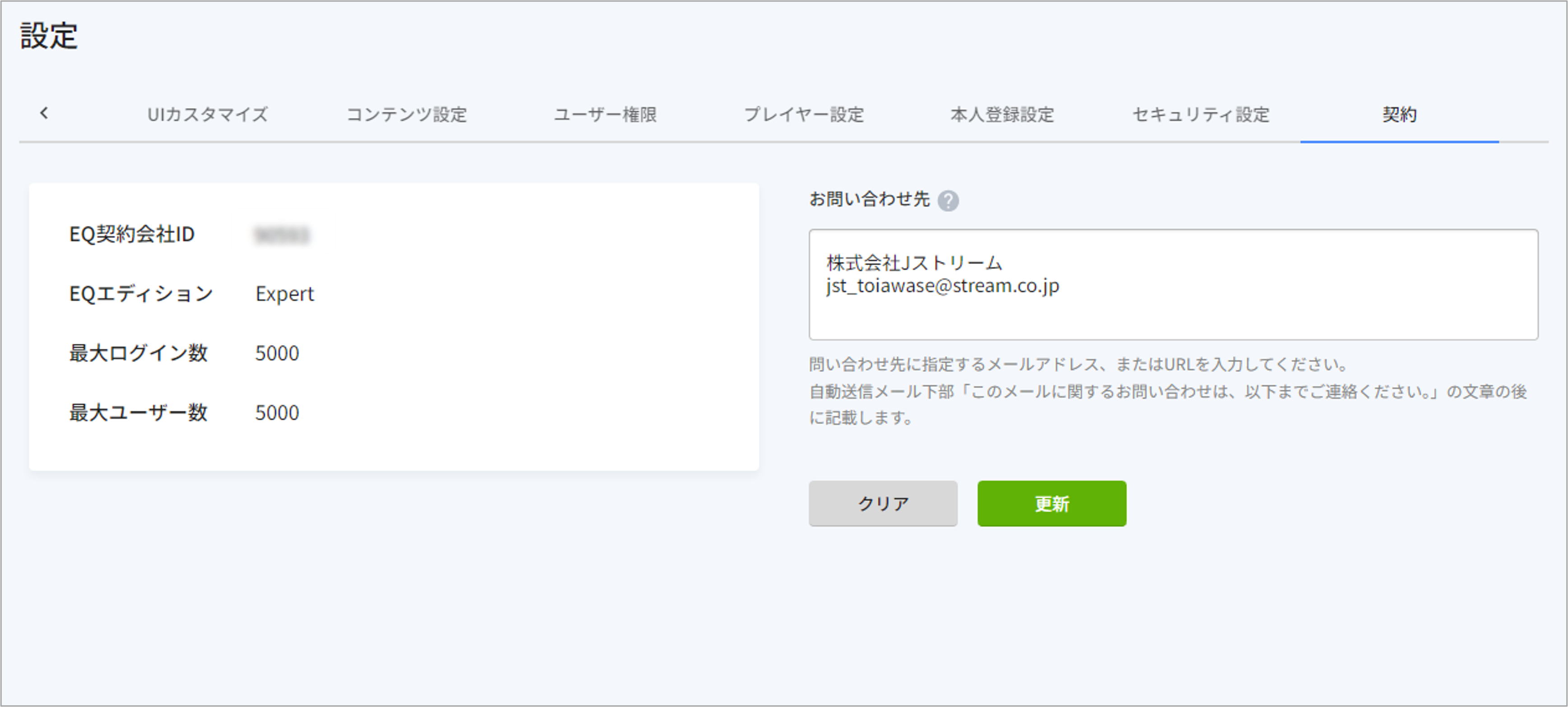
Task: Focus the お問い合わせ先 text area
Action: pos(1173,284)
